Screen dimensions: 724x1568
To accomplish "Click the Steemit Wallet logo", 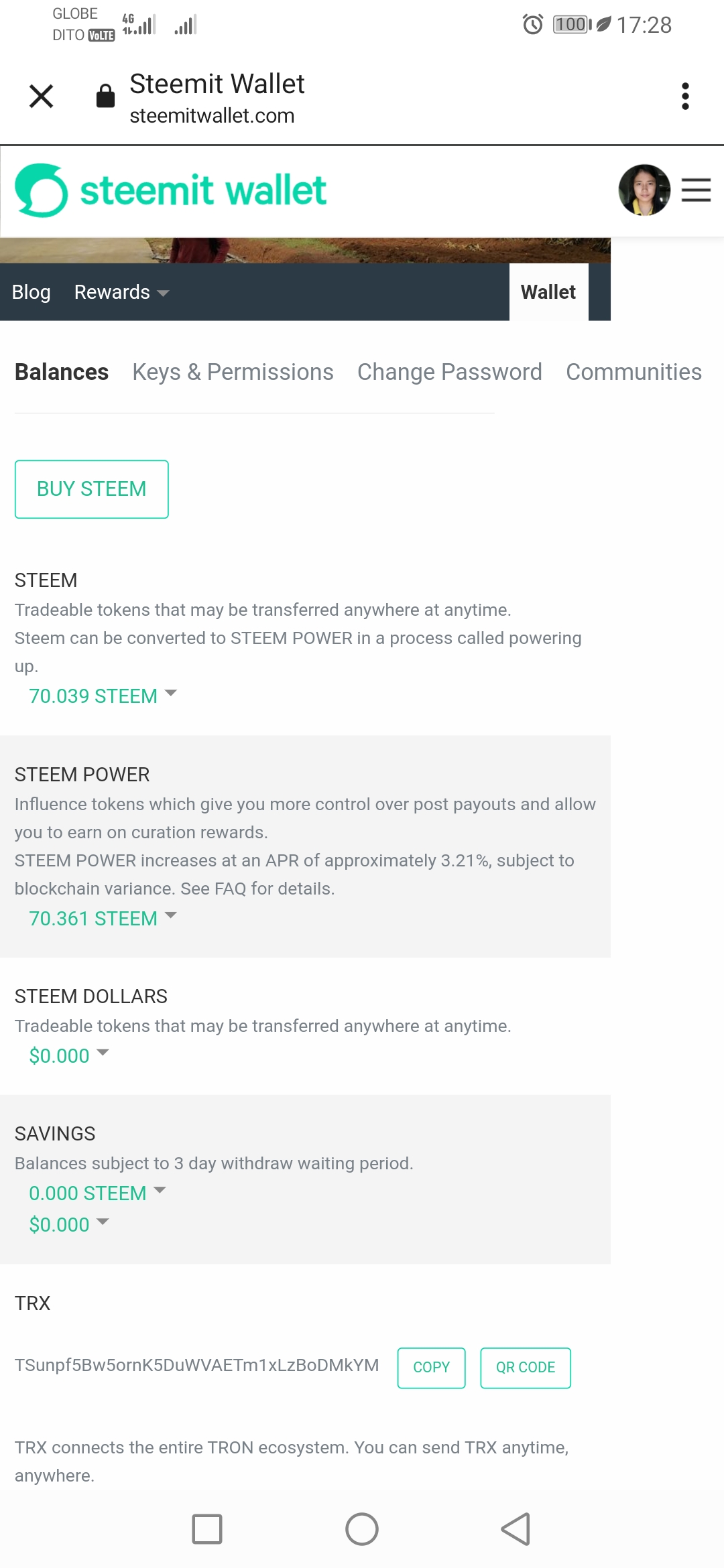I will click(x=171, y=190).
